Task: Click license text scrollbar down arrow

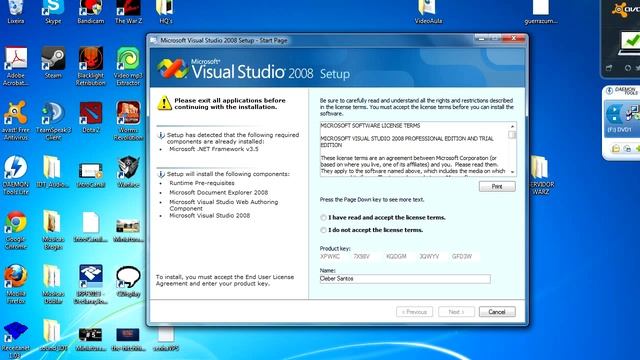Action: click(x=512, y=172)
